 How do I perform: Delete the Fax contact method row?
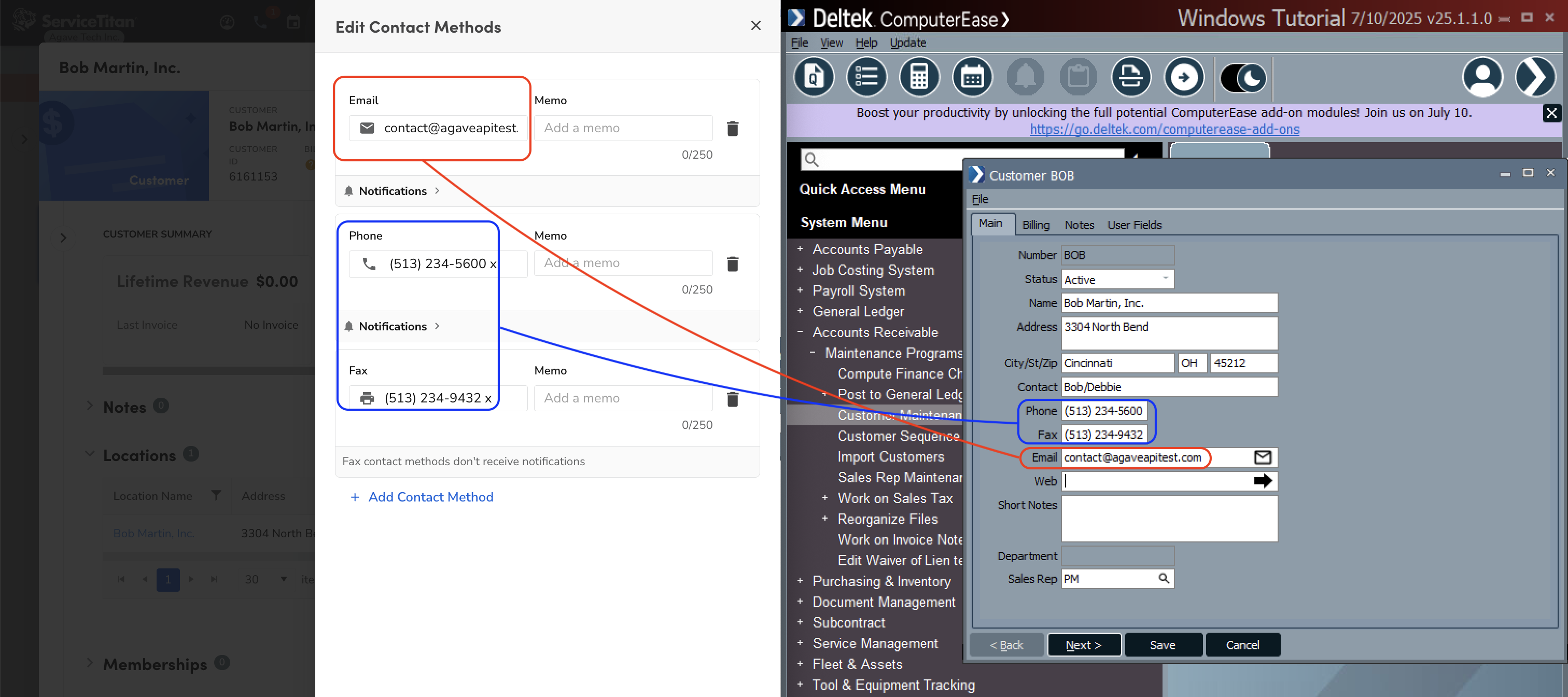732,399
